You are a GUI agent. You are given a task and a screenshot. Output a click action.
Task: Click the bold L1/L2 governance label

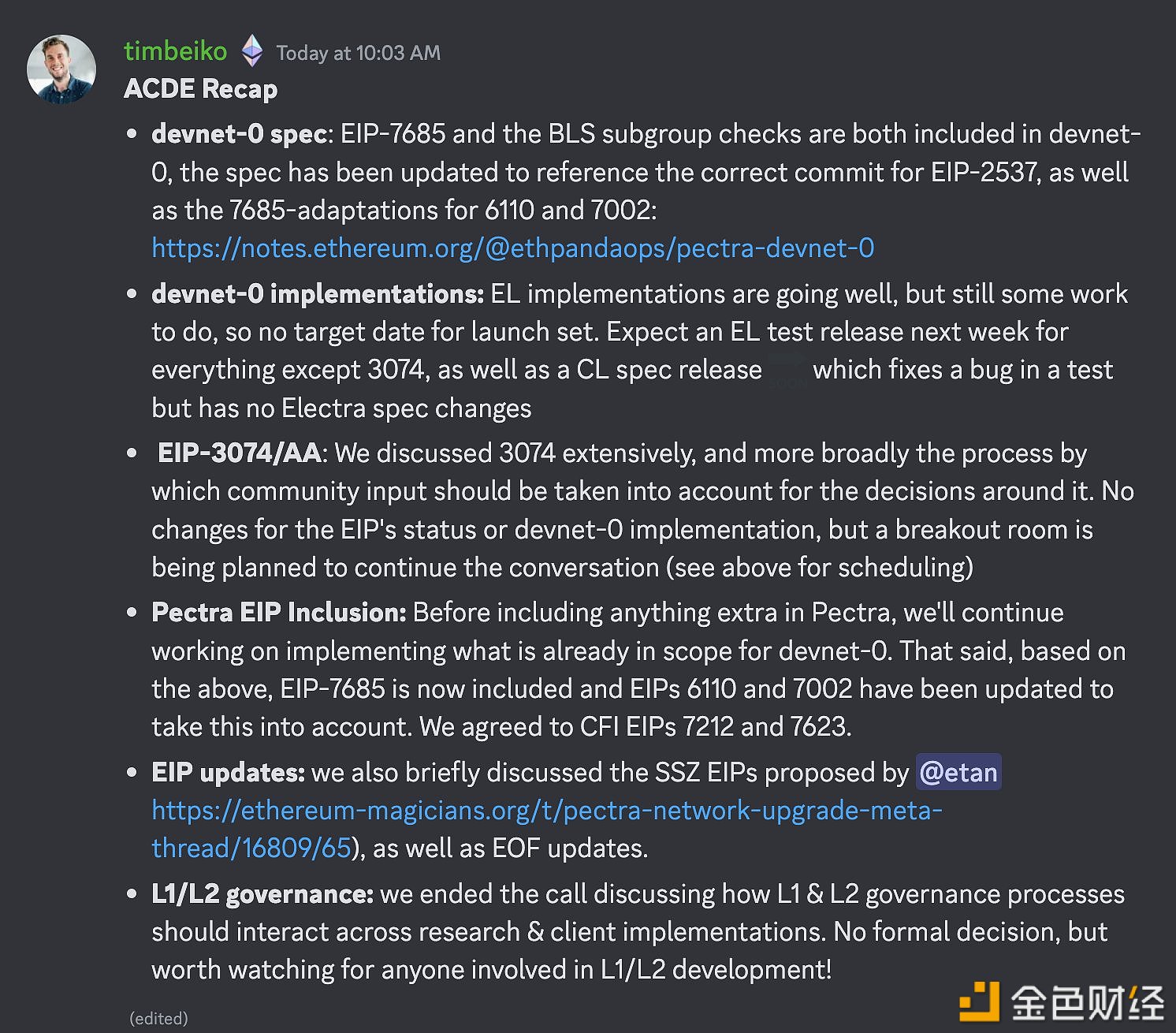pyautogui.click(x=262, y=894)
